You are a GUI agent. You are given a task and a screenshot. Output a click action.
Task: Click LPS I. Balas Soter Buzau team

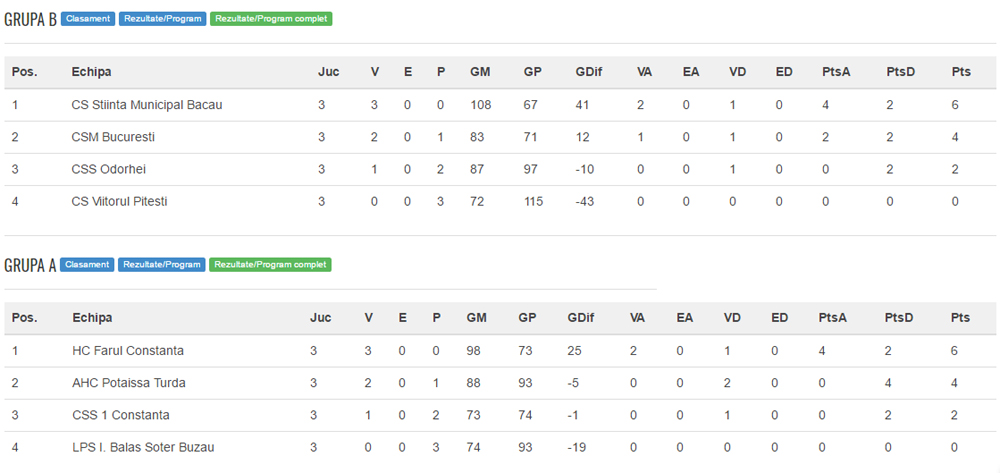(x=143, y=447)
